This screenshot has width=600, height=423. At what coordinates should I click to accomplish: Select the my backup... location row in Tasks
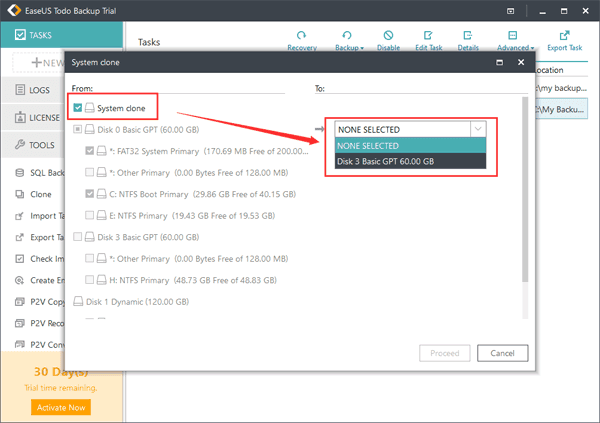(x=561, y=88)
